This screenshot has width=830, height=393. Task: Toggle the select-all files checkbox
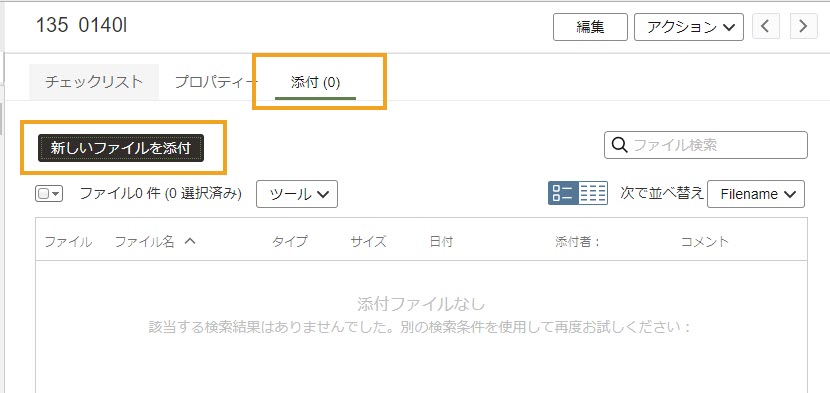(x=43, y=194)
